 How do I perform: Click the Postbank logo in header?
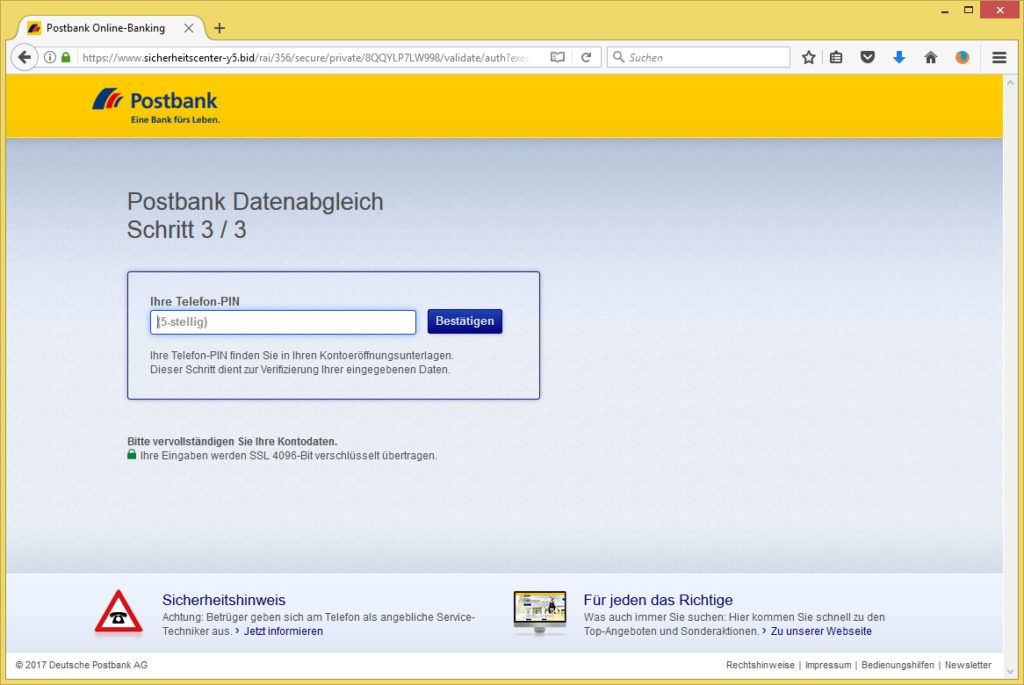tap(155, 106)
